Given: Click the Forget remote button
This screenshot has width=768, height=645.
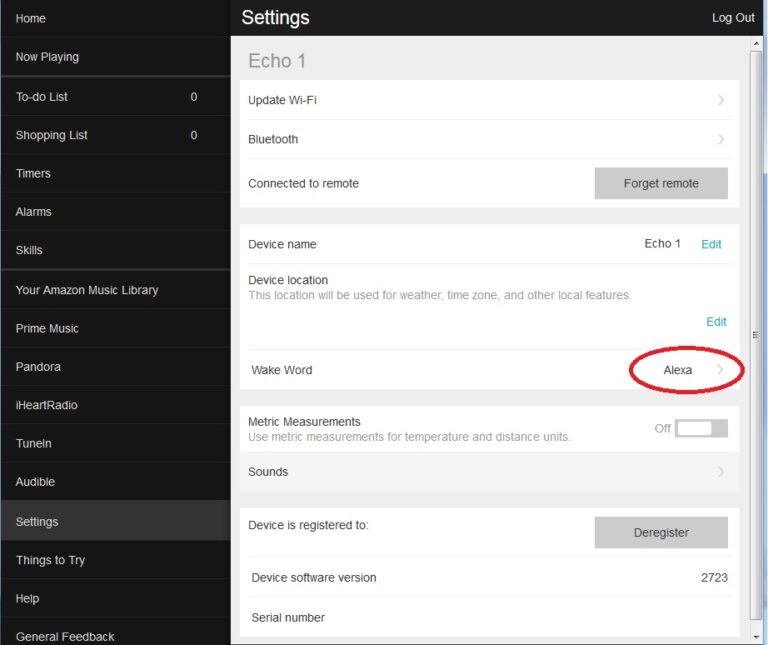Looking at the screenshot, I should 661,183.
